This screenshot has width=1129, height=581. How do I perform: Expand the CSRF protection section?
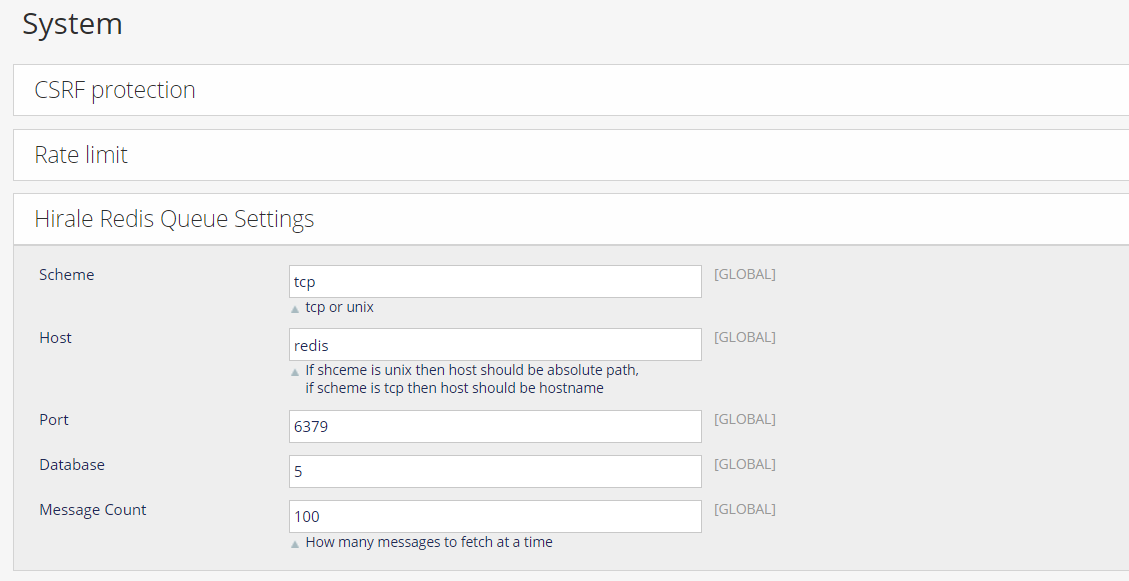[x=115, y=90]
